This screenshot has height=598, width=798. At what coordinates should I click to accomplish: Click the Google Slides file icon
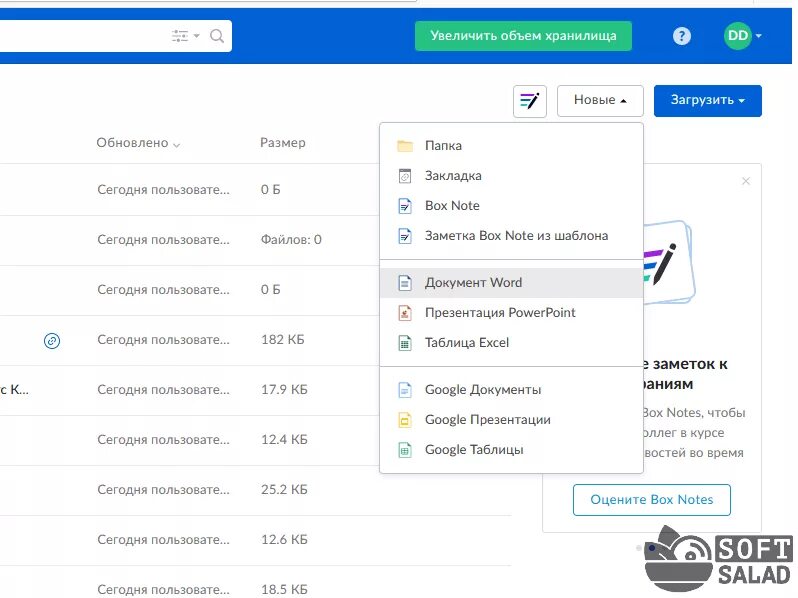click(405, 420)
